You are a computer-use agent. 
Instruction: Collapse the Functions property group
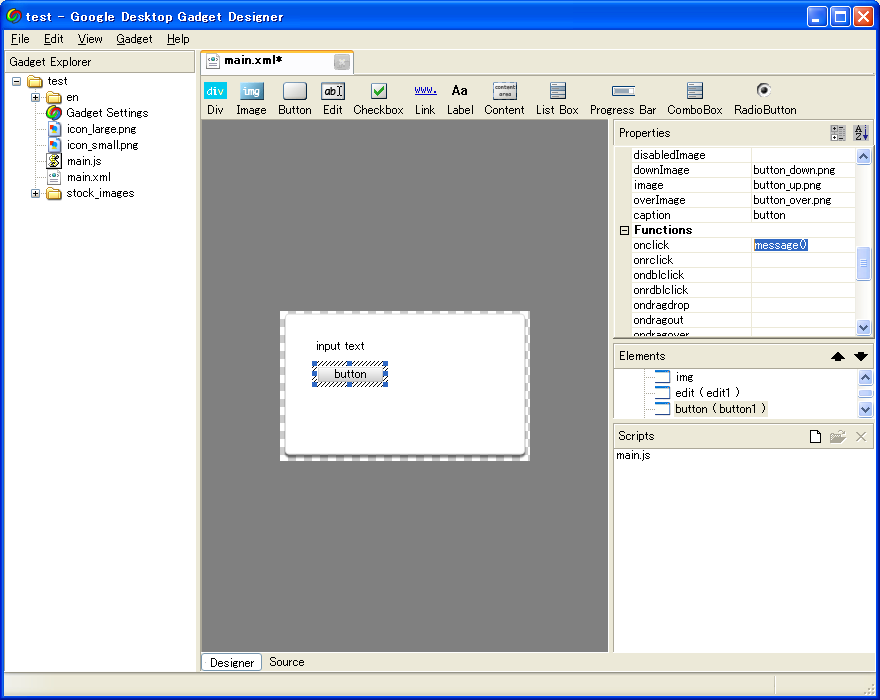click(624, 230)
